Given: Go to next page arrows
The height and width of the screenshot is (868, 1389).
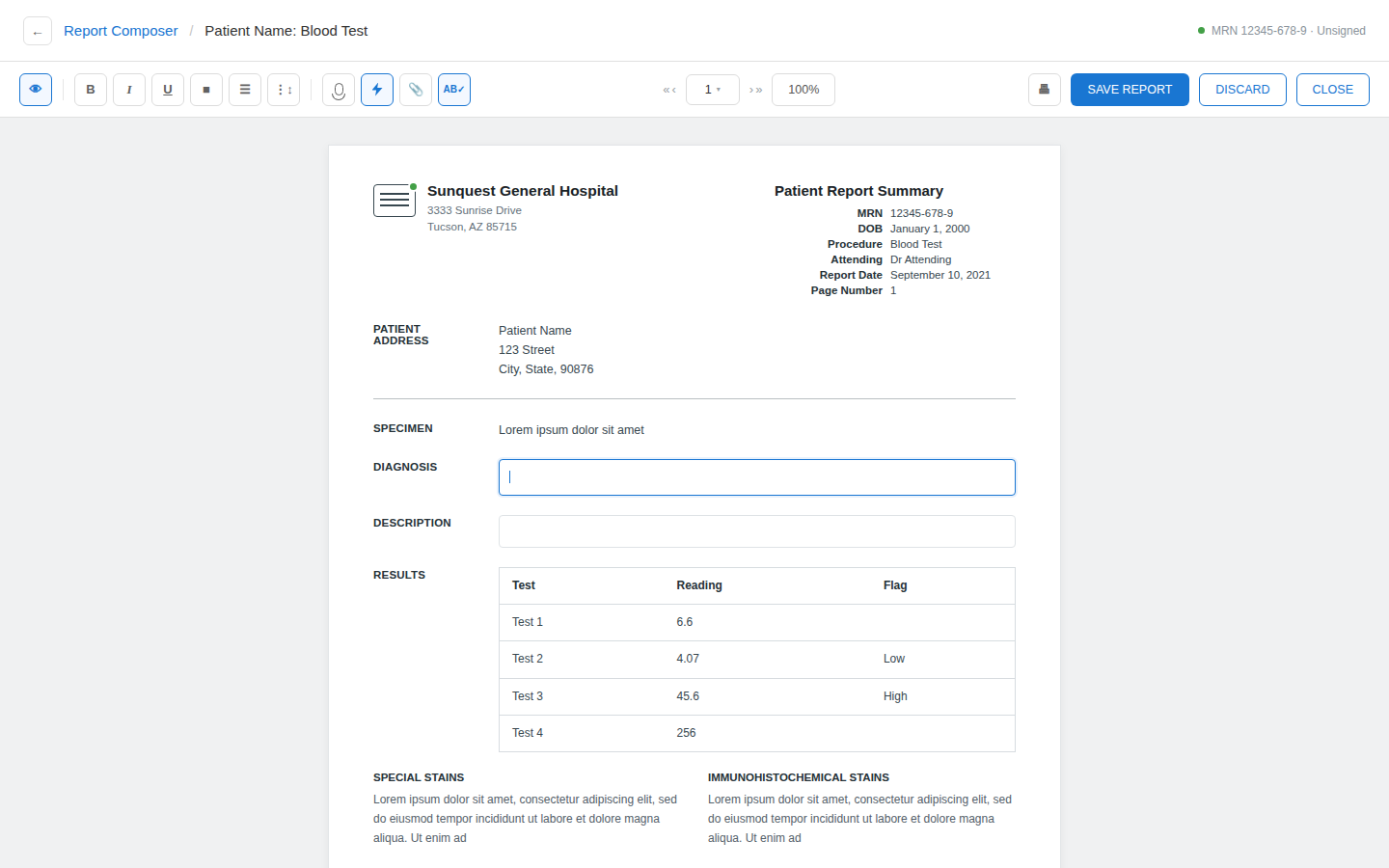Looking at the screenshot, I should 756,90.
